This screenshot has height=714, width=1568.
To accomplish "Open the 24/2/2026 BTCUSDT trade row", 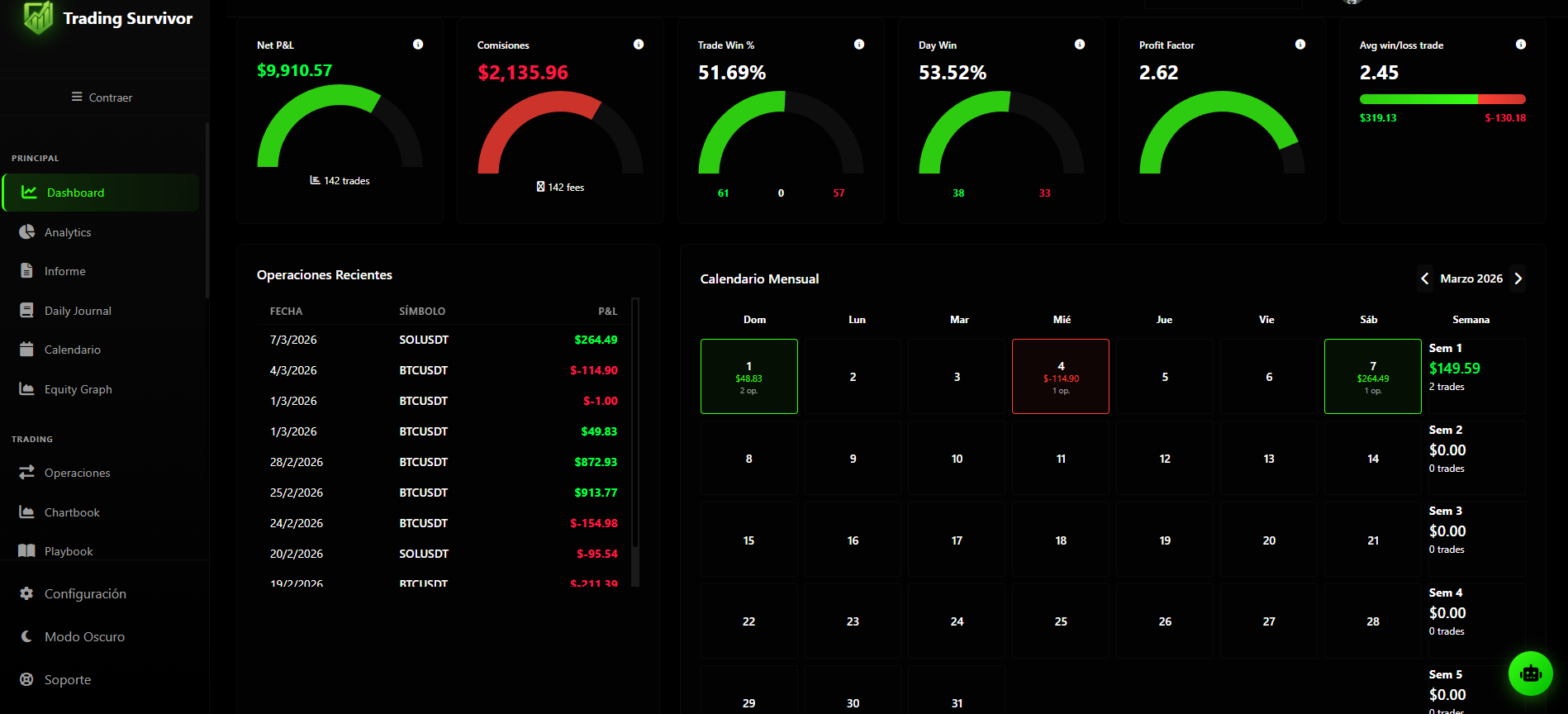I will [x=444, y=523].
